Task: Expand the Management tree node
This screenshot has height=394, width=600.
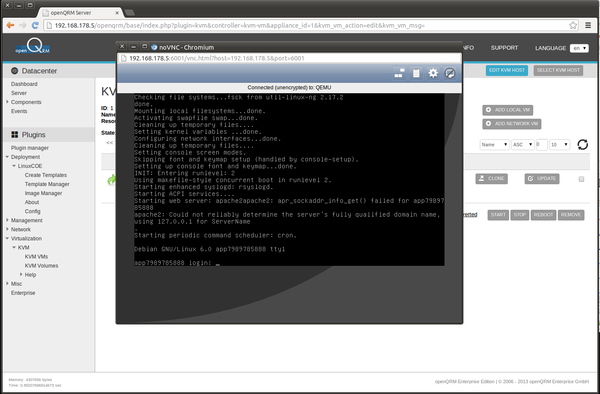Action: 7,220
